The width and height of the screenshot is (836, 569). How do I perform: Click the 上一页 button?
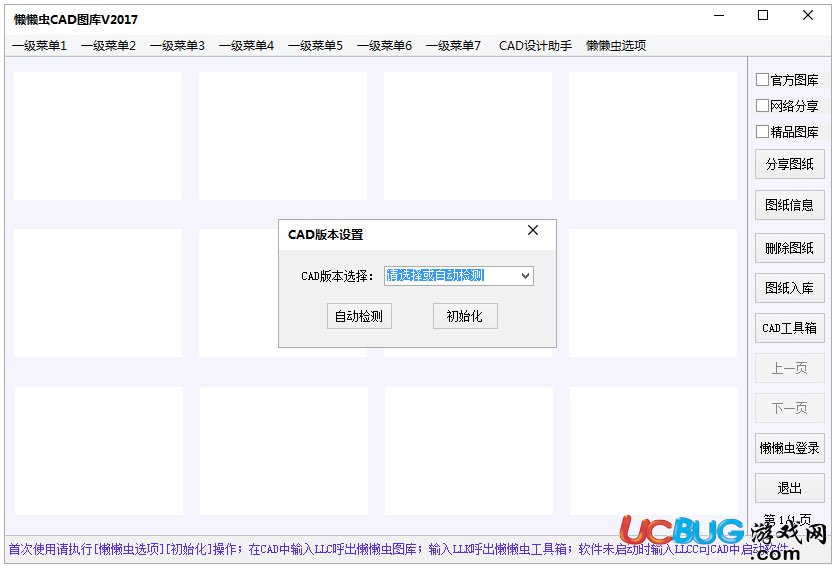(790, 368)
